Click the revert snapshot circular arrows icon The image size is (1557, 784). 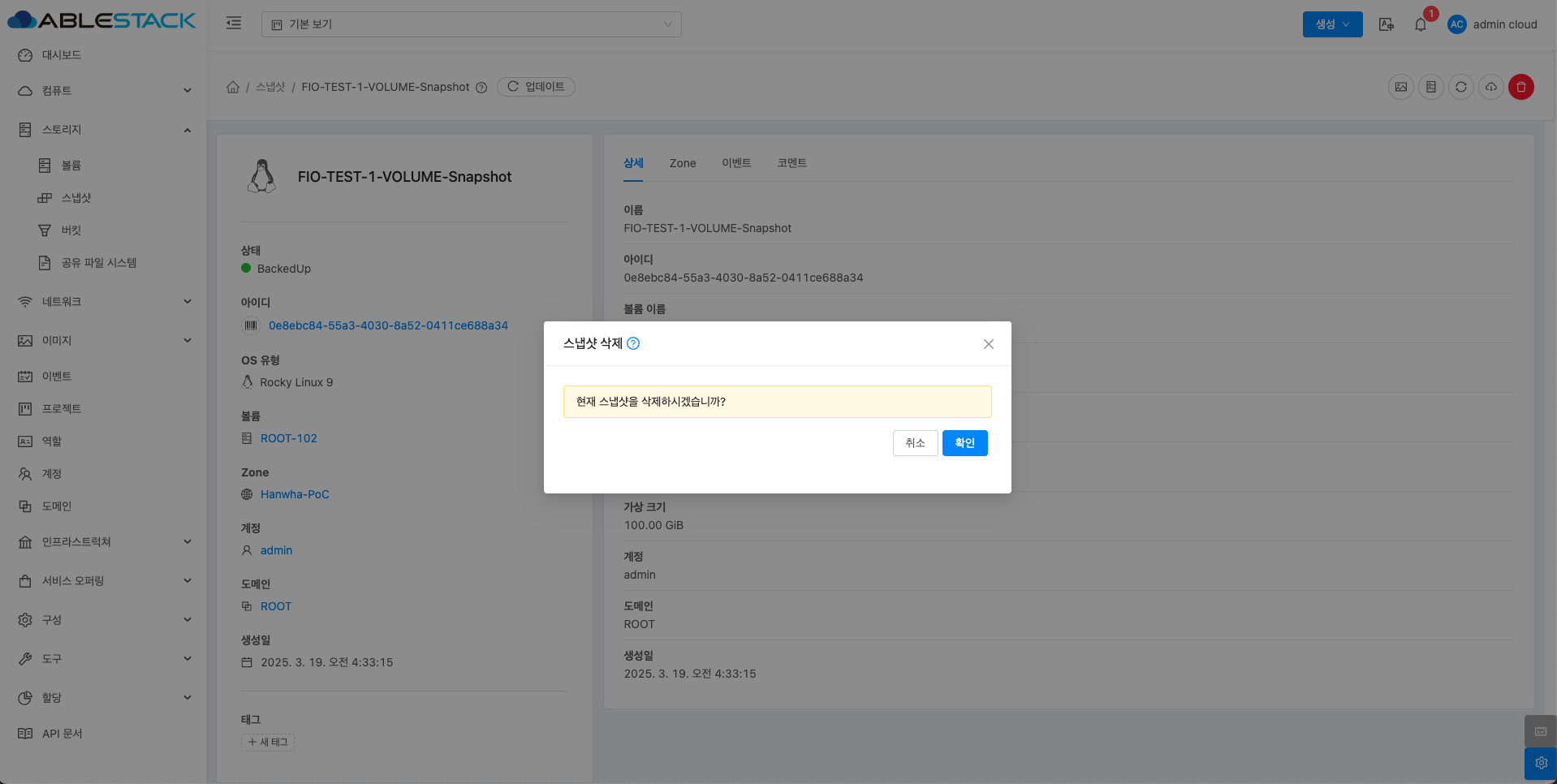[1460, 87]
